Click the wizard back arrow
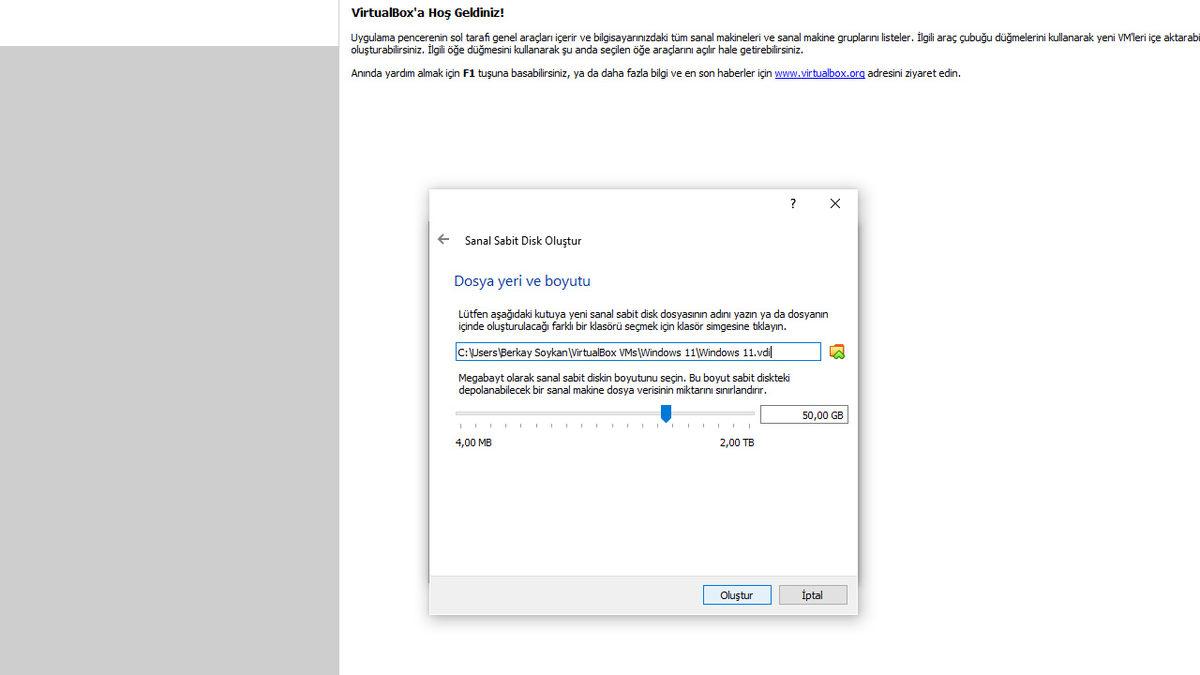1200x675 pixels. pos(444,239)
